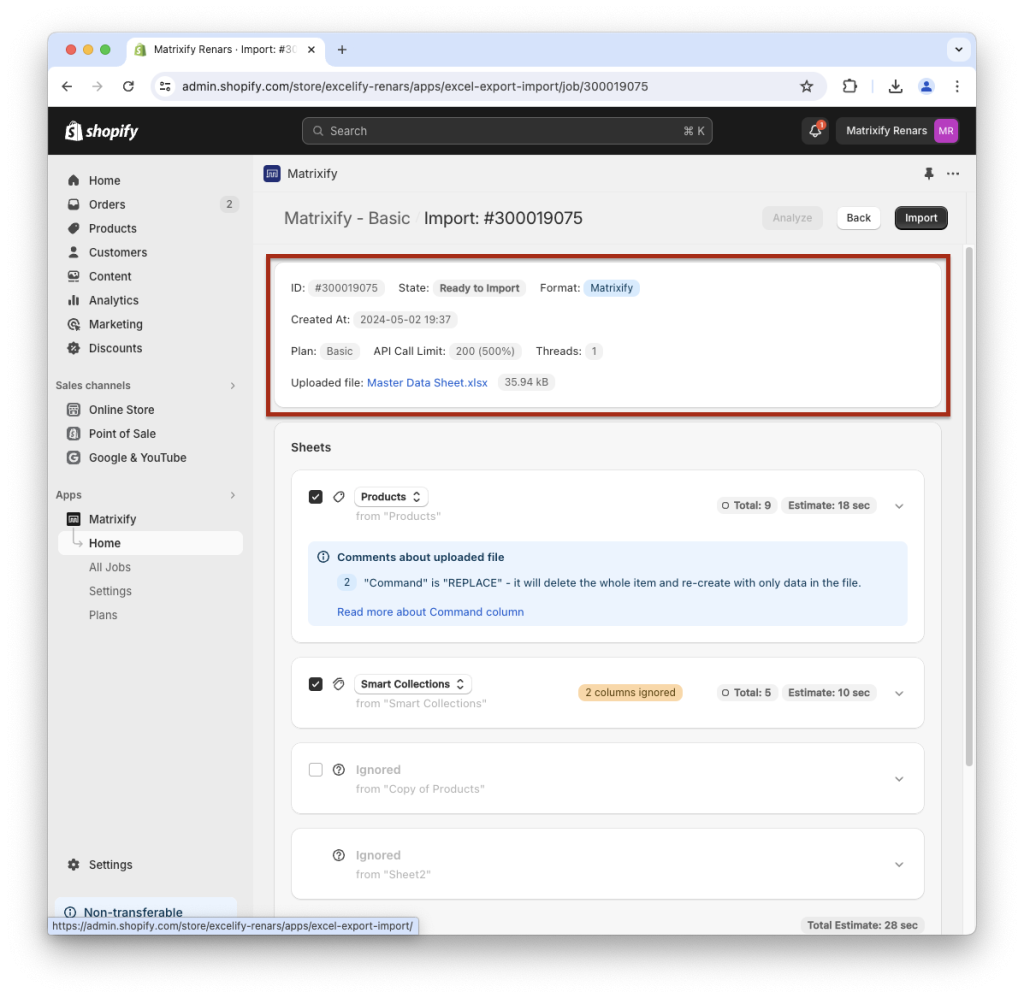Viewport: 1024px width, 998px height.
Task: Open the Products sheet type selector
Action: coord(390,496)
